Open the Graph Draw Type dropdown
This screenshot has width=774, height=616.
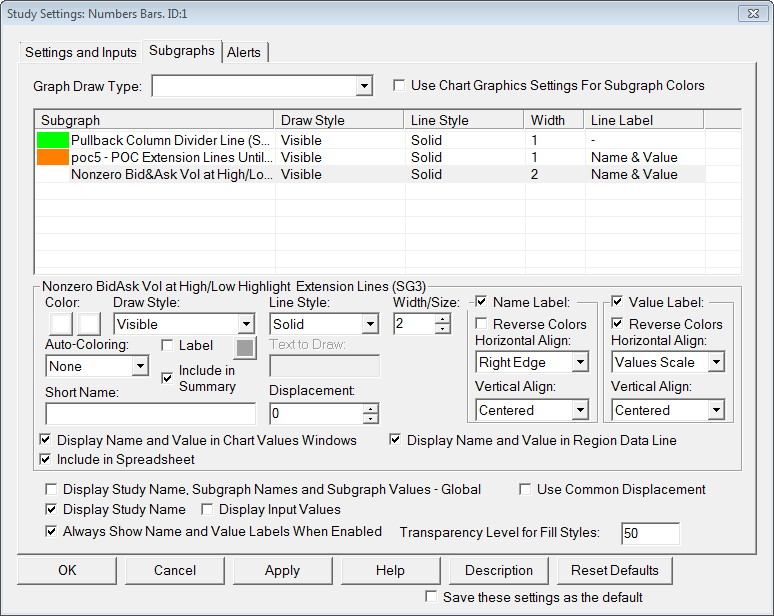(364, 87)
